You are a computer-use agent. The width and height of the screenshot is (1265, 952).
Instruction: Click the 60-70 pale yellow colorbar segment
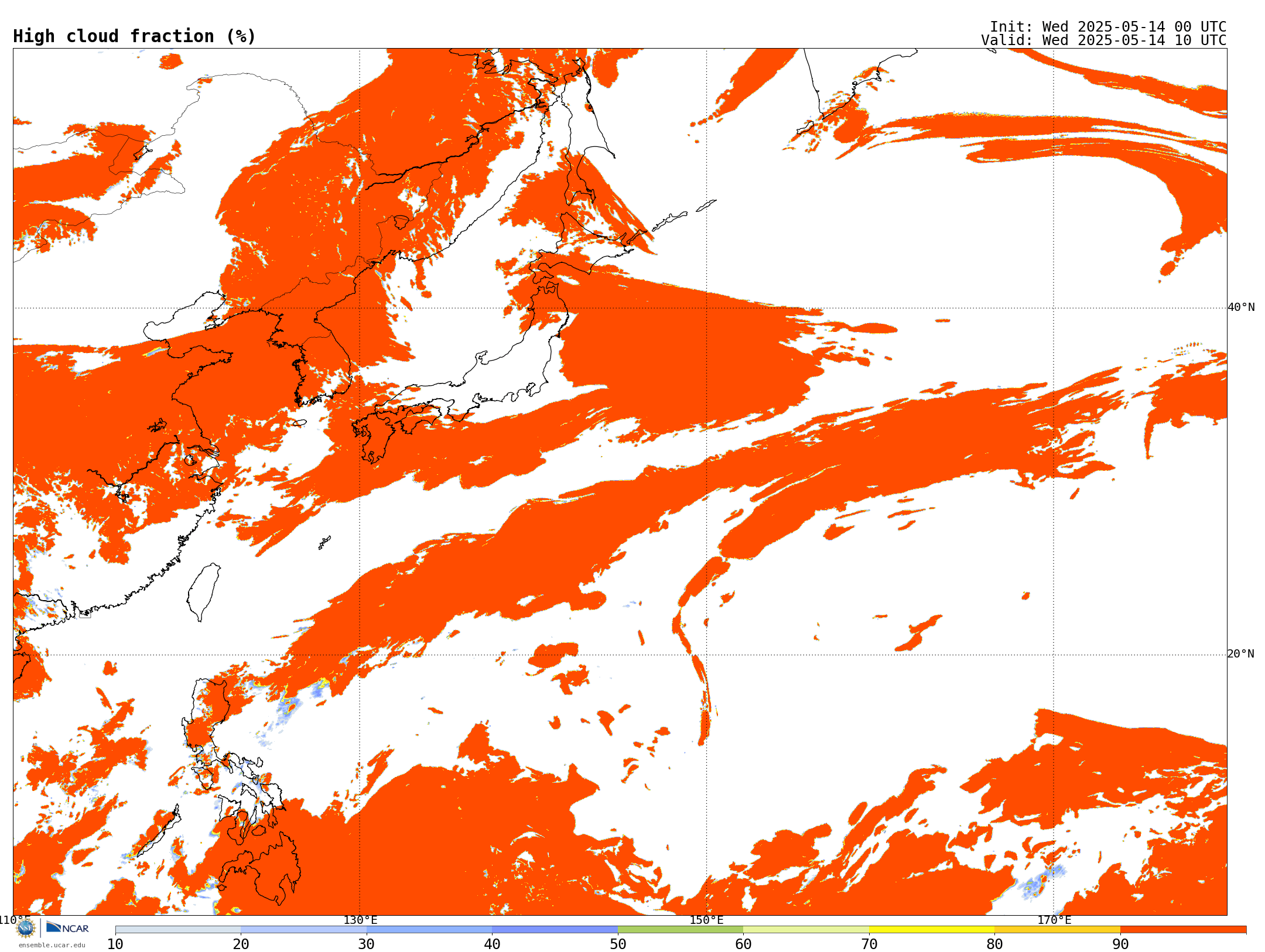click(x=806, y=930)
